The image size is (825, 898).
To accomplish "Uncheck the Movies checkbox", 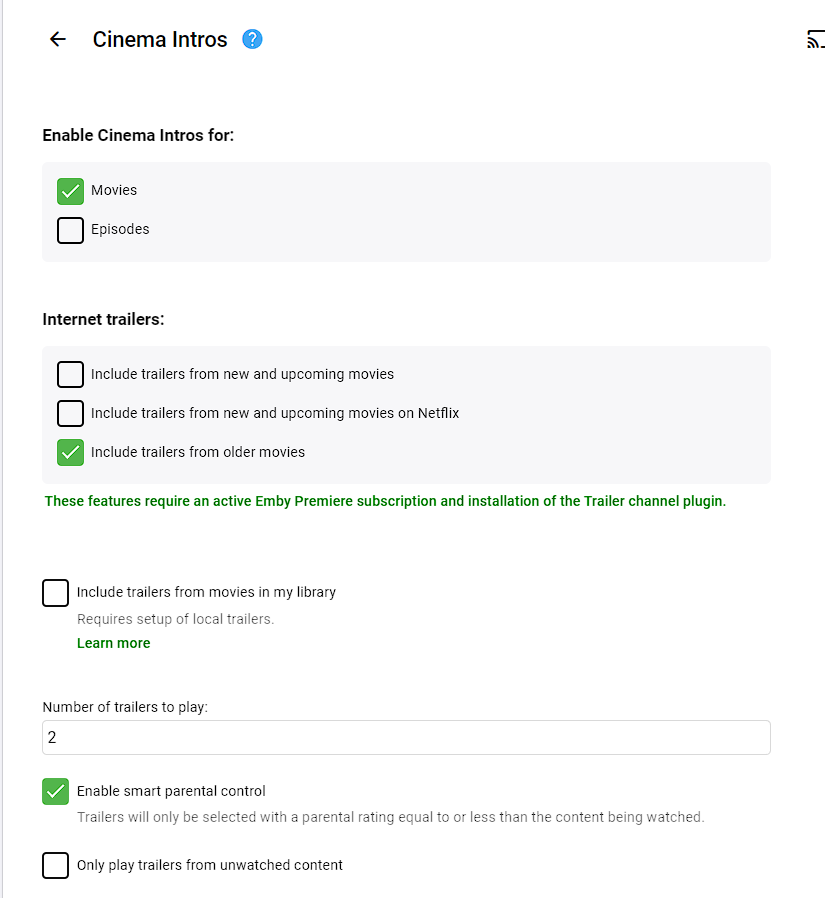I will coord(70,191).
